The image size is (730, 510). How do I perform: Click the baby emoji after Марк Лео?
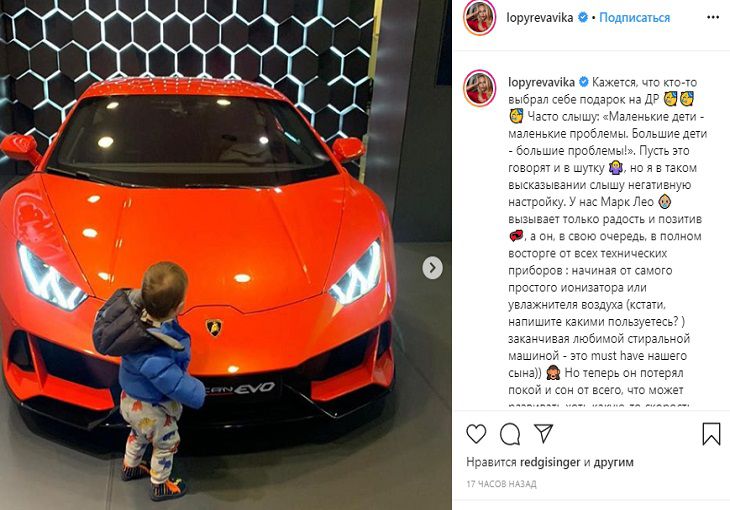pos(664,202)
